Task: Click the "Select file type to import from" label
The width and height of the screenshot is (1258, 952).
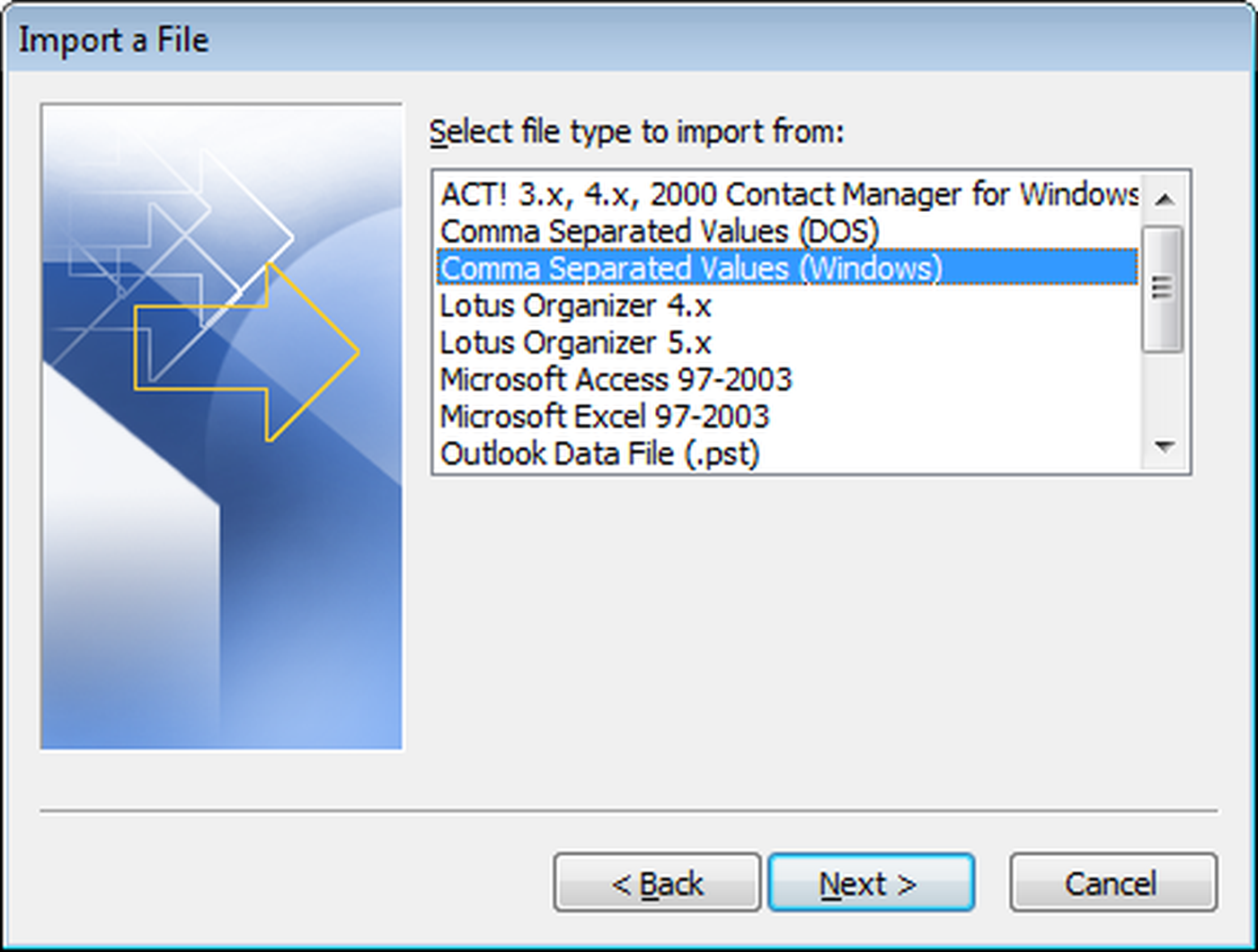Action: pyautogui.click(x=636, y=132)
